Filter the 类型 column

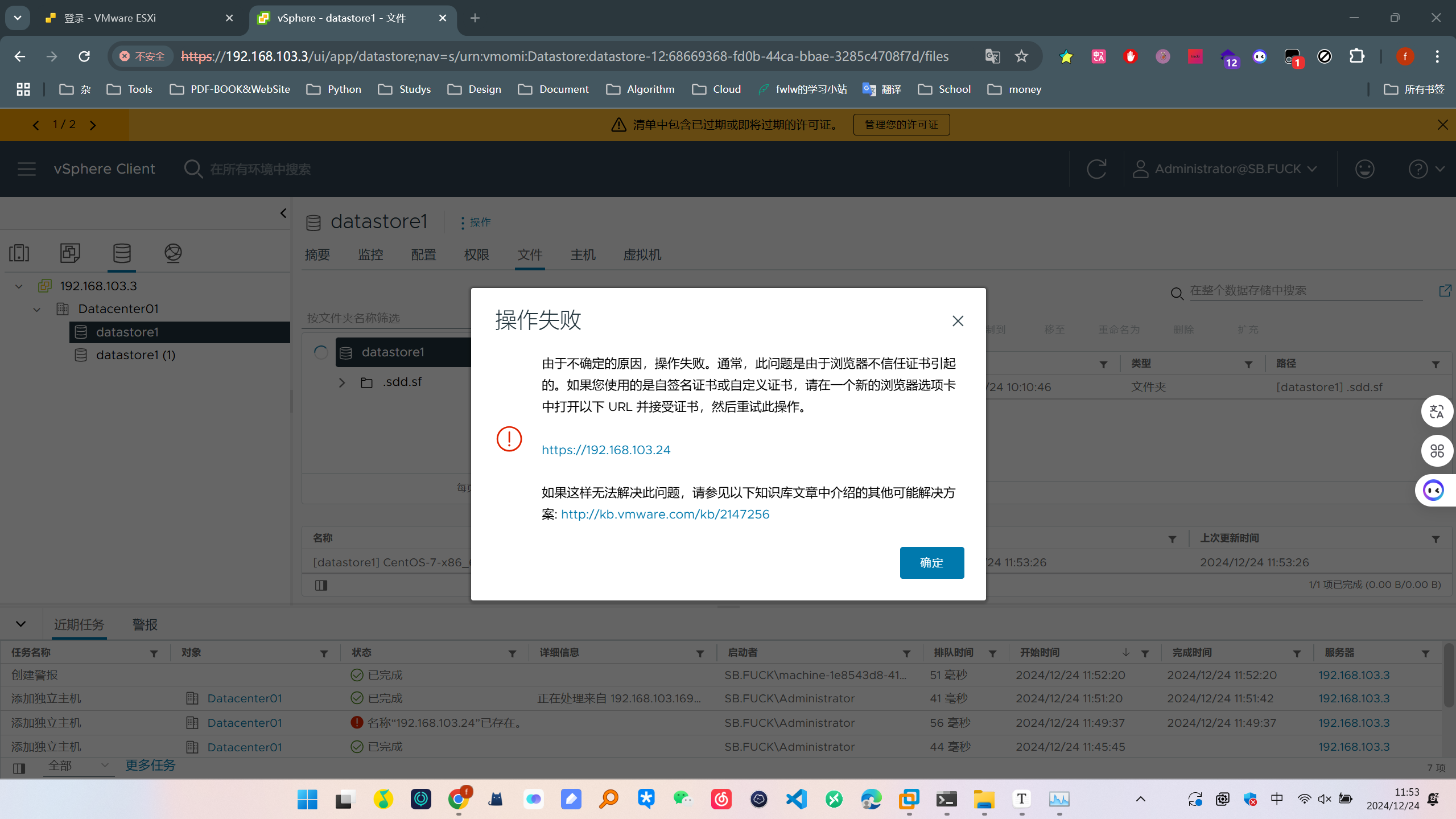1248,364
